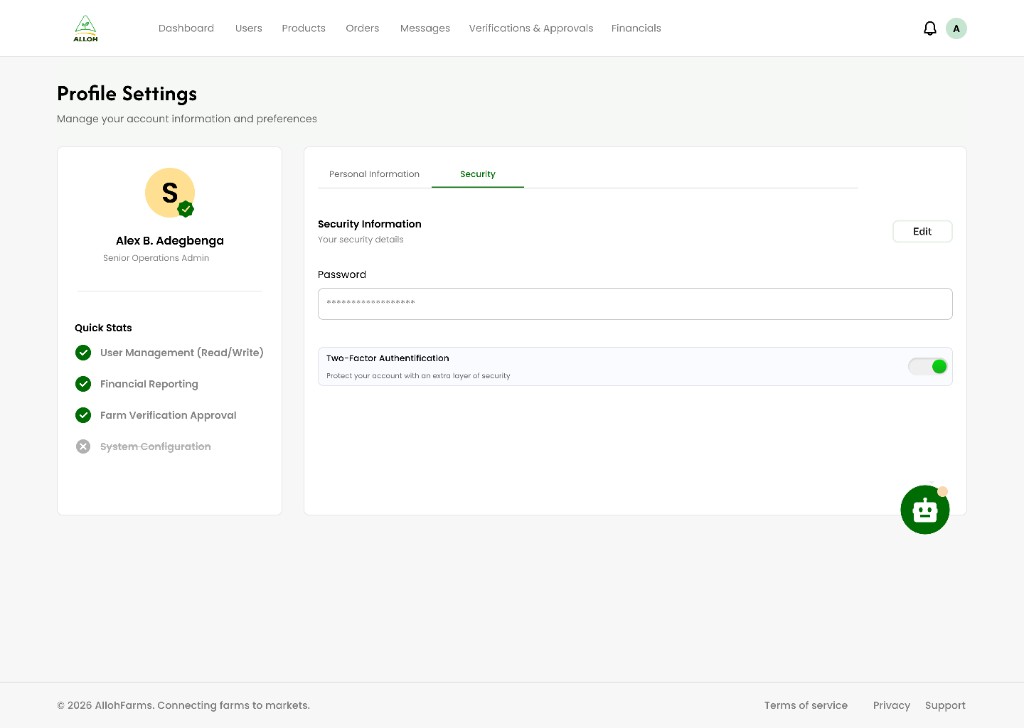Click the Two-Factor Authentication label
Screen dimensions: 1024x728
tap(388, 358)
